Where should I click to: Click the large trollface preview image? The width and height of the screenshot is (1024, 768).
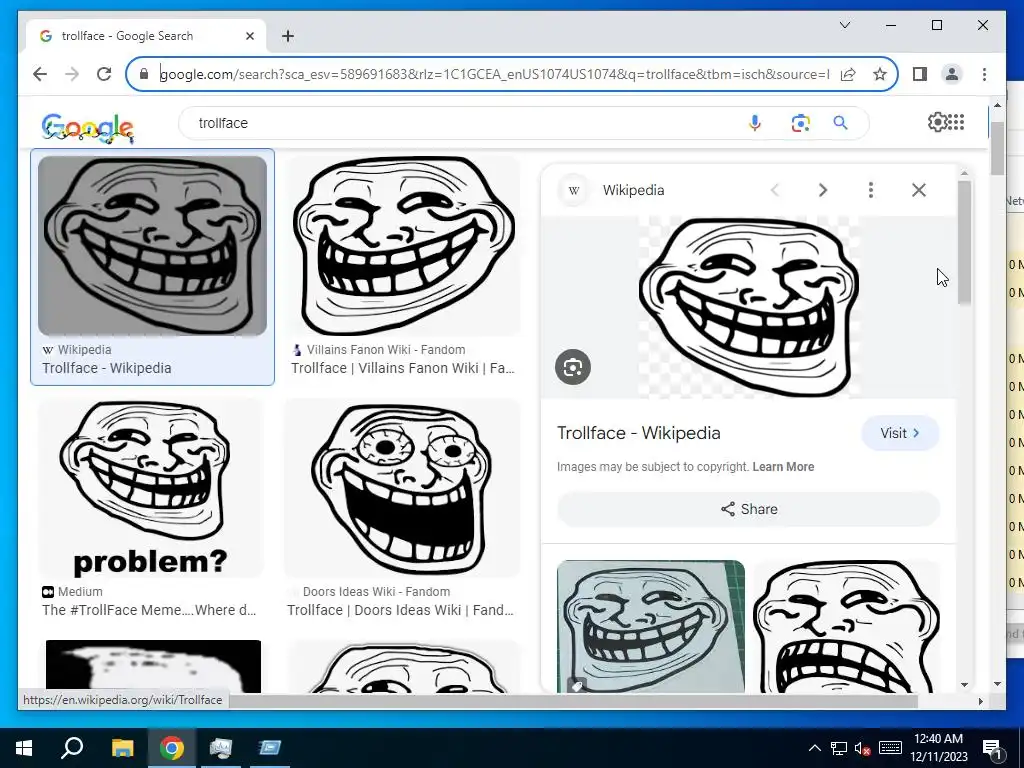(748, 307)
